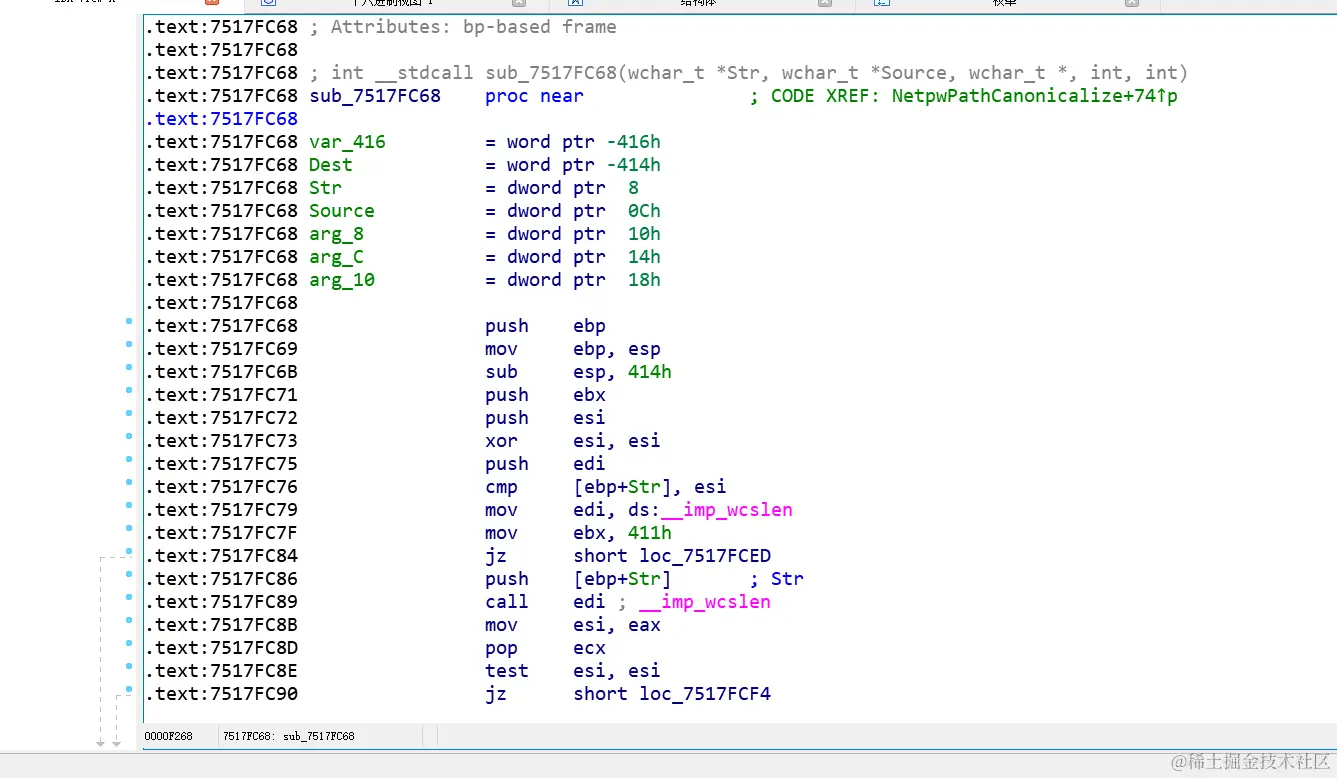
Task: Toggle breakpoint dot at call edi line
Action: [x=129, y=598]
